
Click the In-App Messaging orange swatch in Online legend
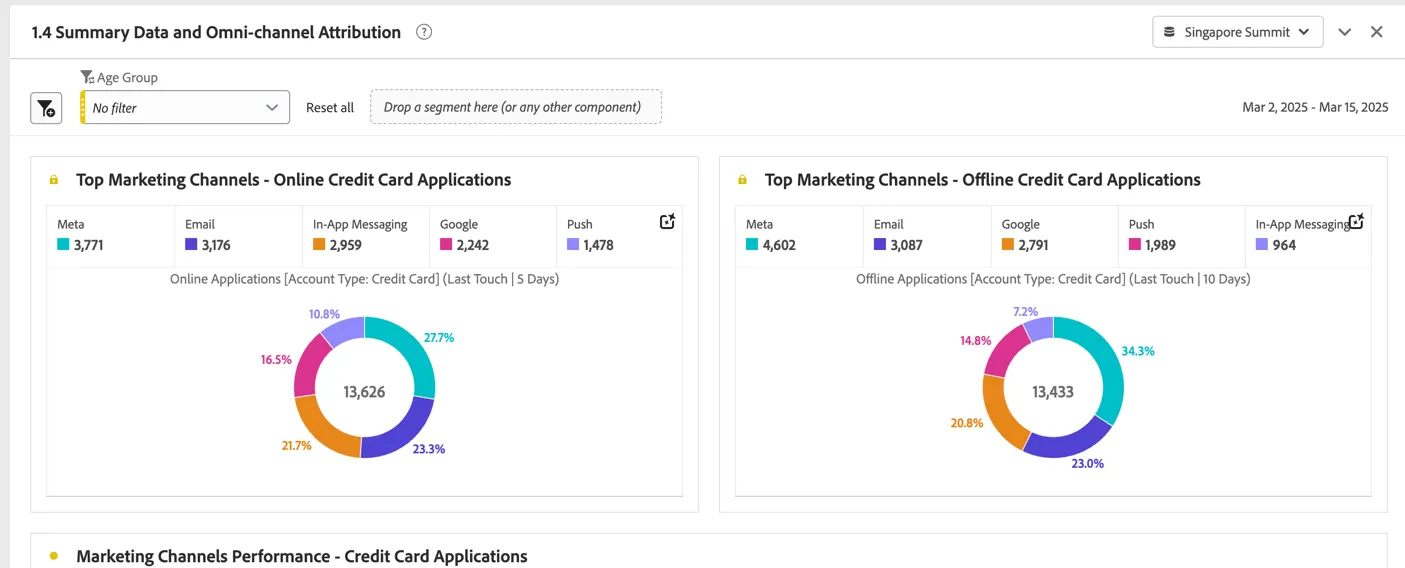coord(319,244)
